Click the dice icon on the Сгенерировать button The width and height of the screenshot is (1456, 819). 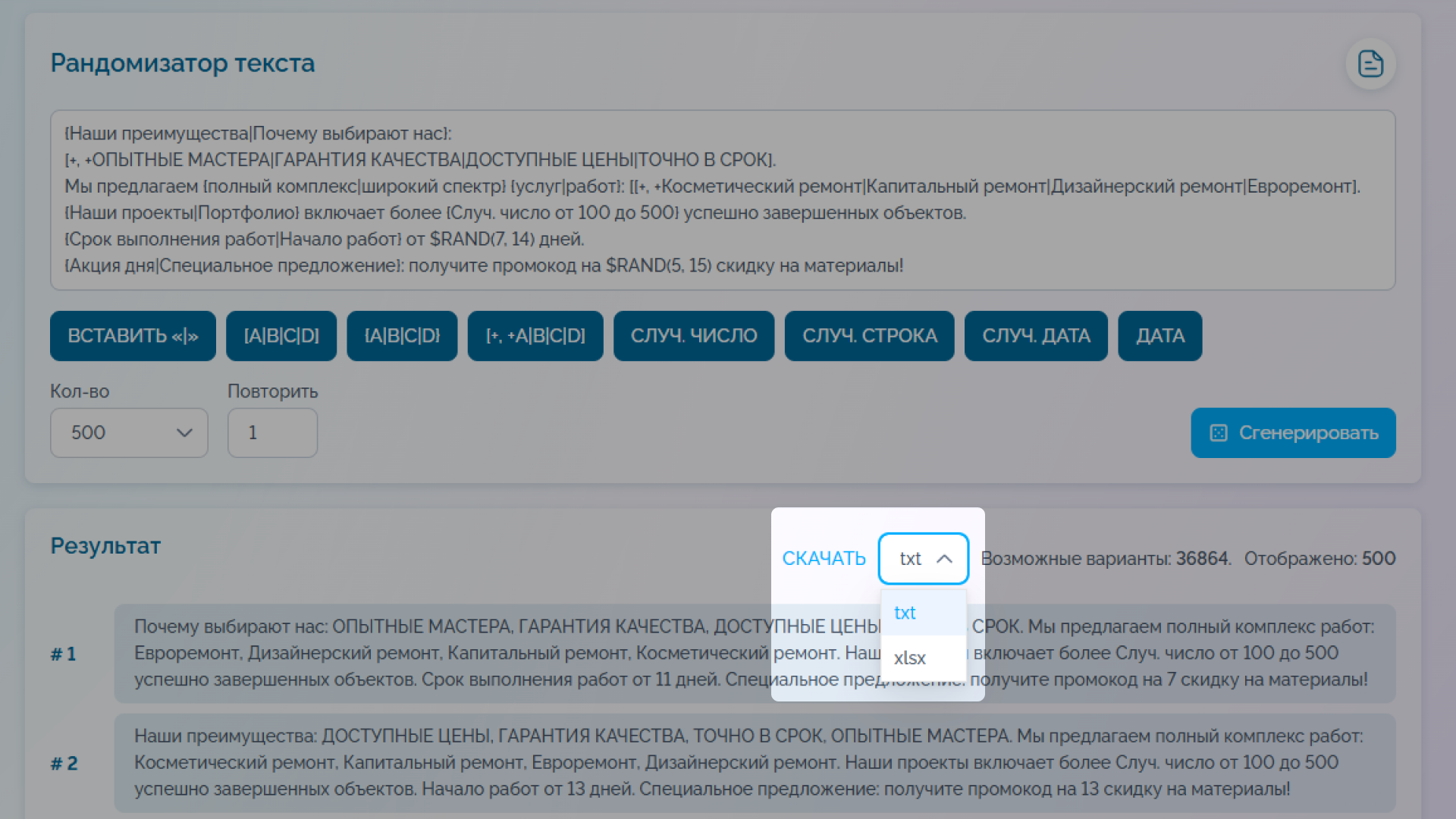tap(1219, 433)
